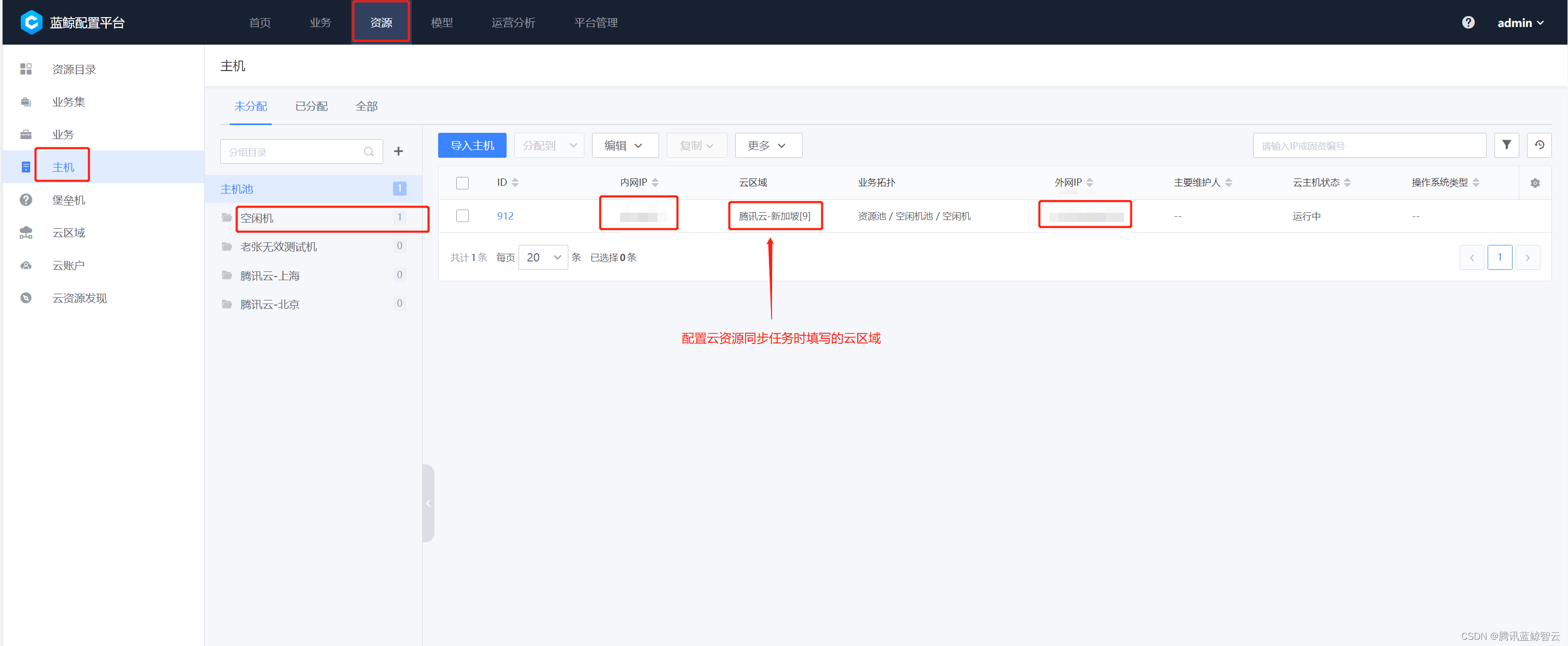Viewport: 1568px width, 646px height.
Task: Click the 业务拓扑 column header
Action: tap(876, 183)
